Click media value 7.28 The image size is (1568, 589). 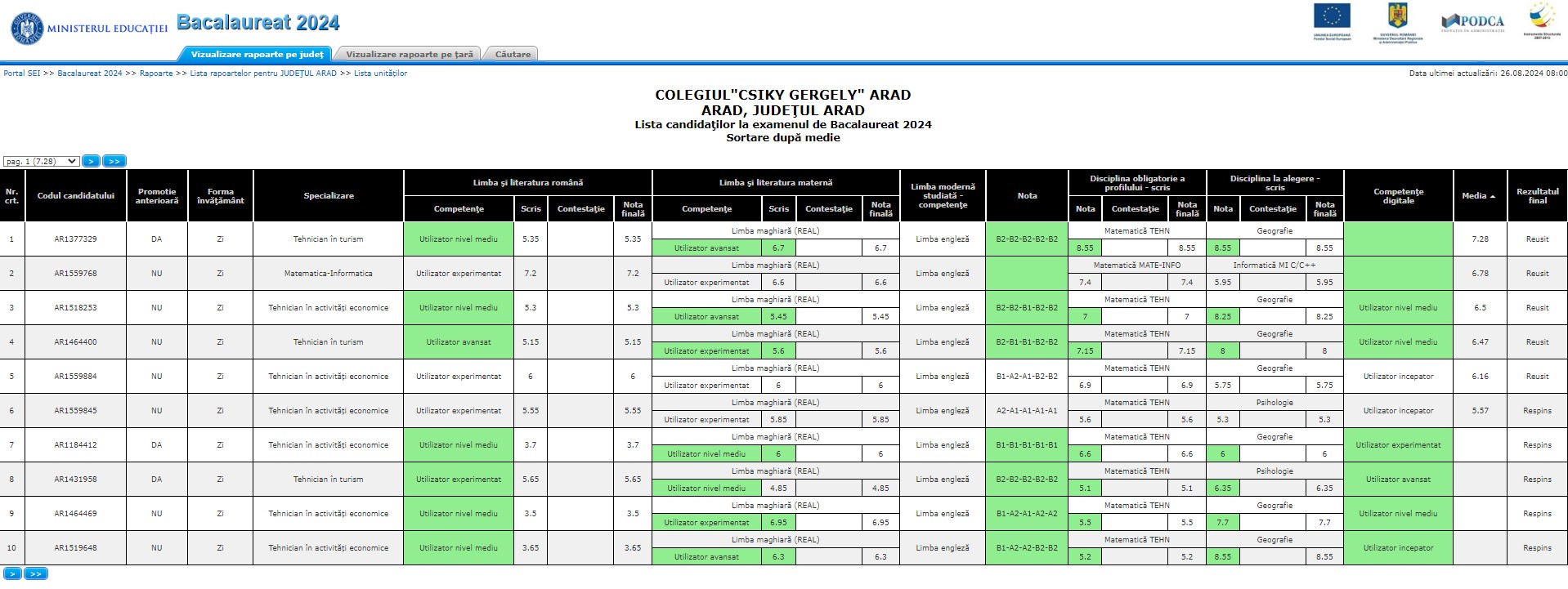click(1480, 239)
